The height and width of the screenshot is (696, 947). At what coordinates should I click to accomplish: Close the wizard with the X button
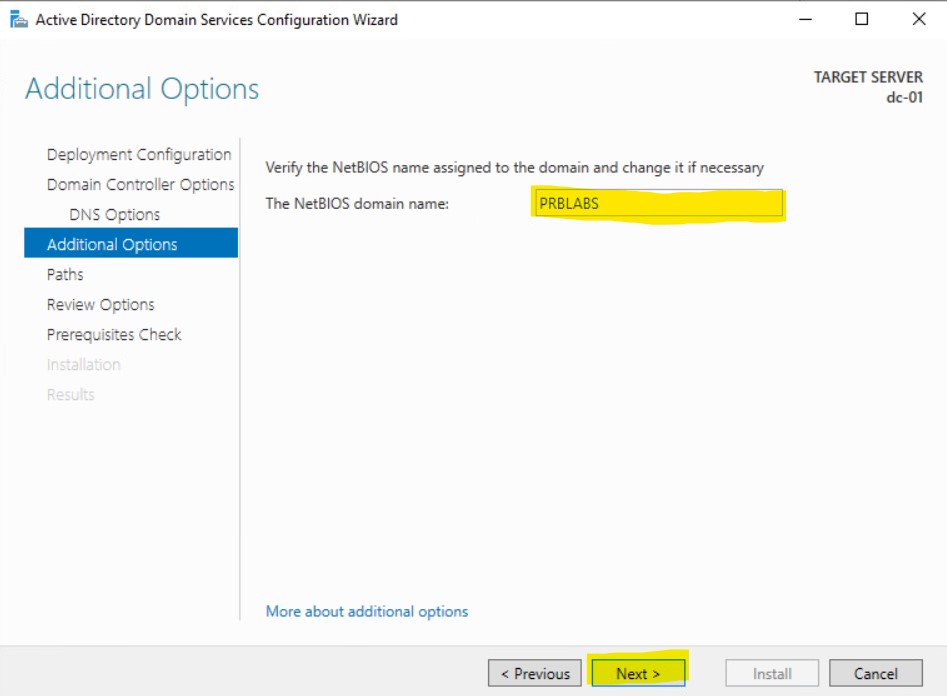click(x=918, y=19)
